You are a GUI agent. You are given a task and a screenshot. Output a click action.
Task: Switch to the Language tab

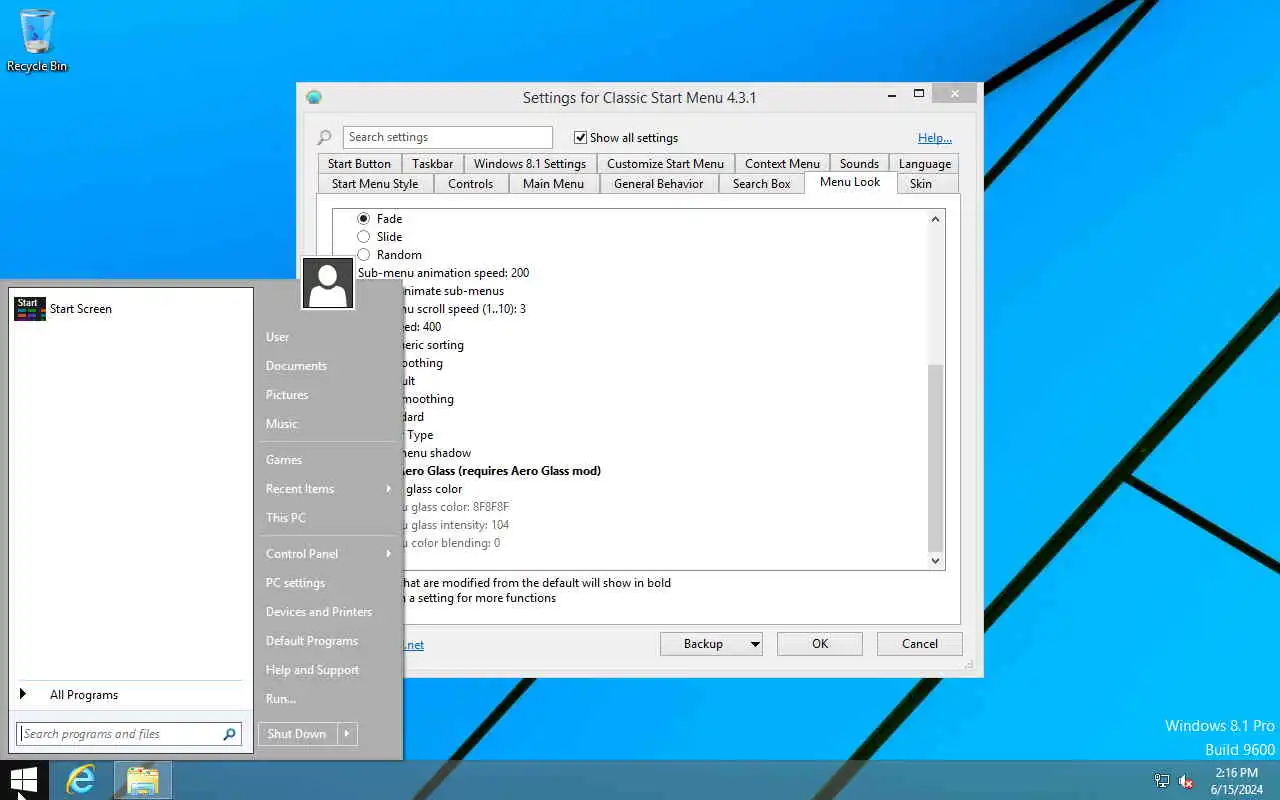(x=925, y=164)
